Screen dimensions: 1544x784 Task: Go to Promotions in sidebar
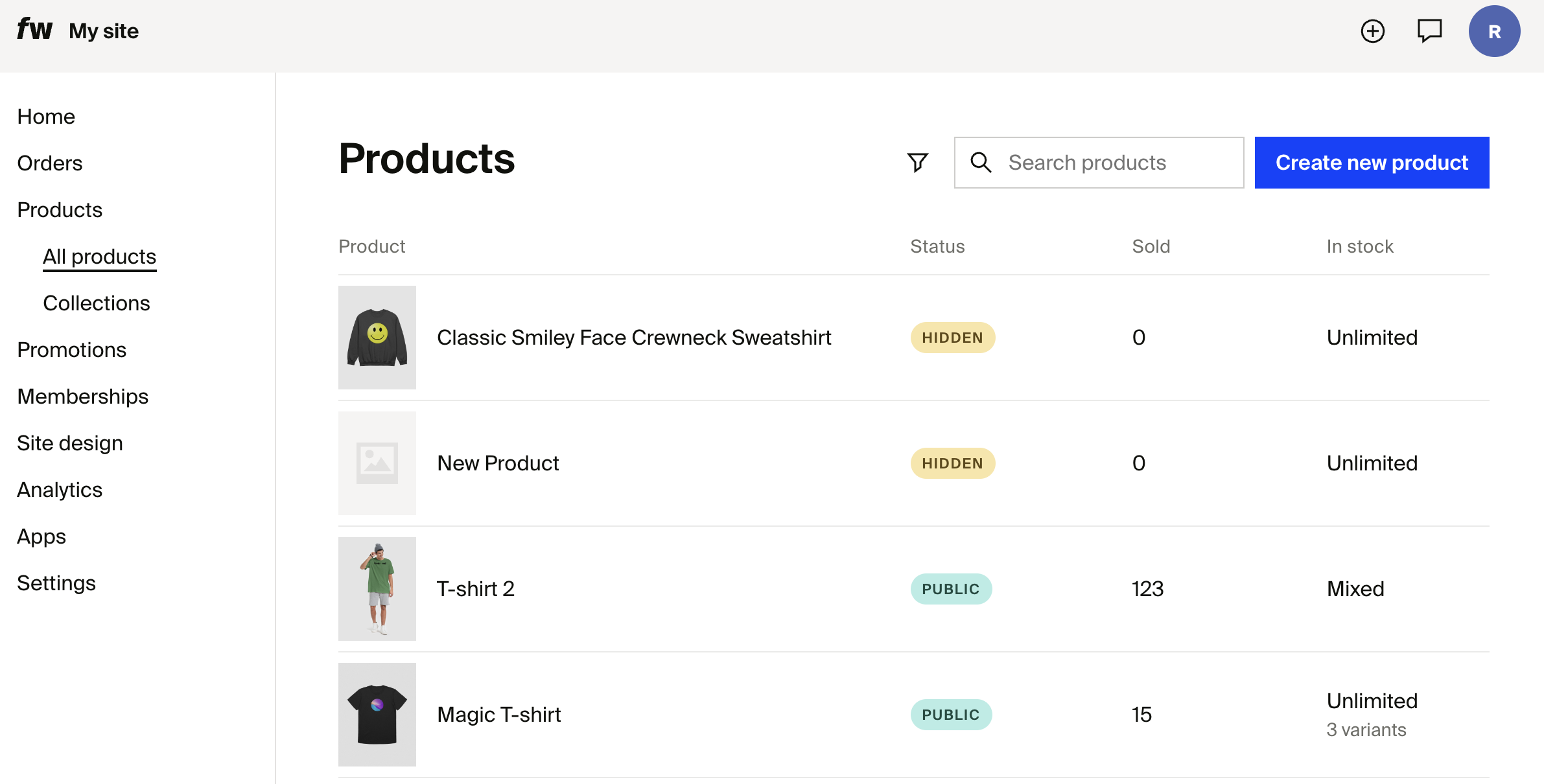(72, 350)
